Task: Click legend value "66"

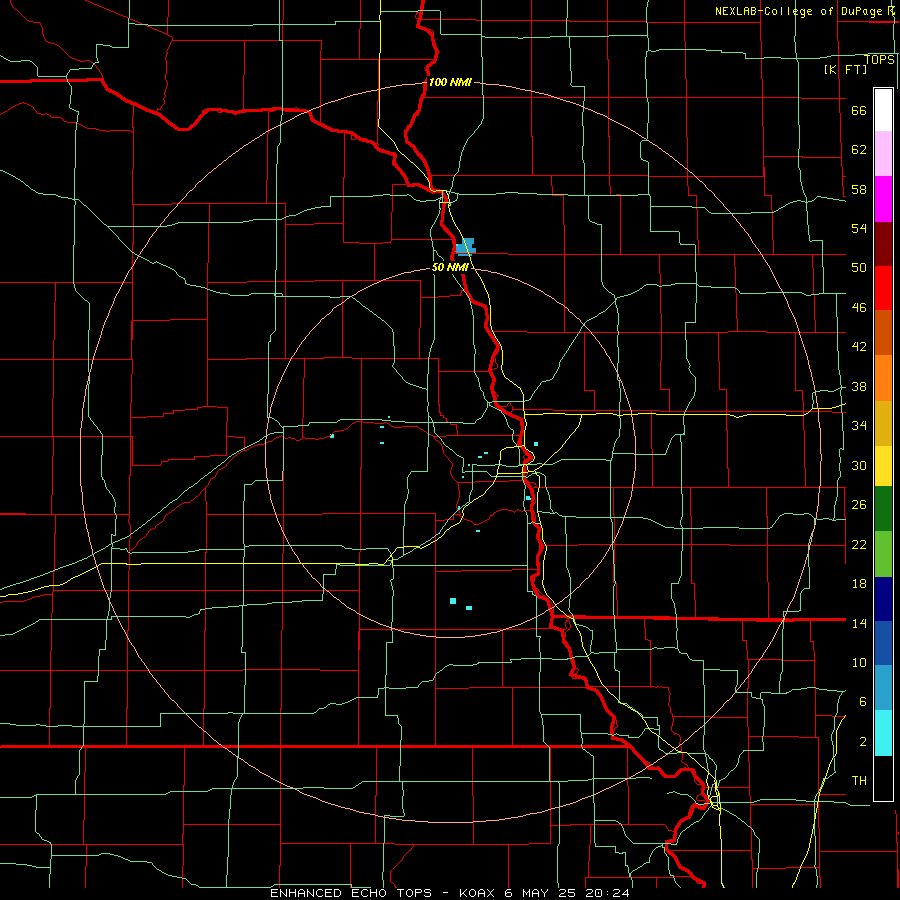Action: tap(859, 111)
